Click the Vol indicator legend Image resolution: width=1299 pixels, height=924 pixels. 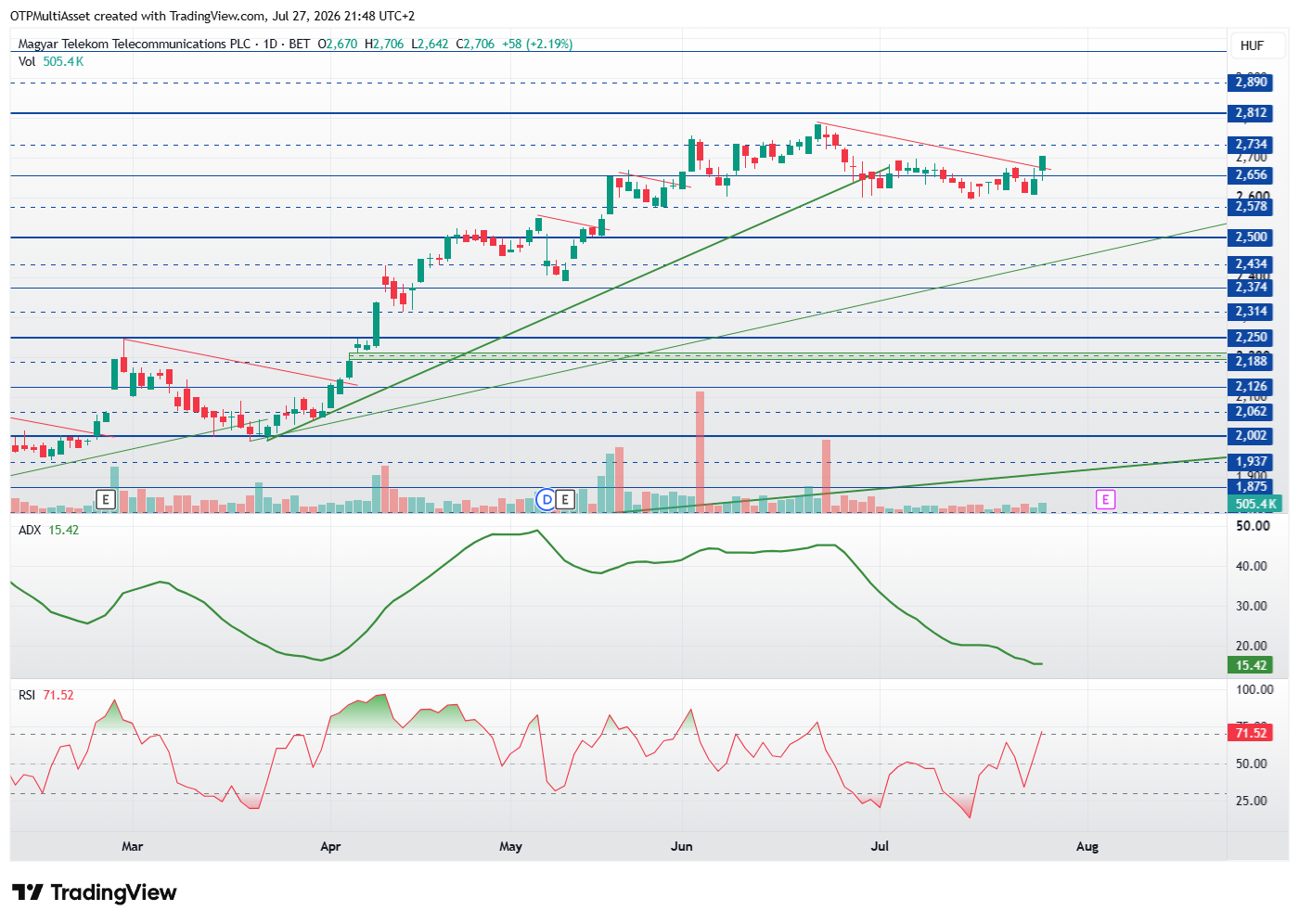[x=51, y=61]
